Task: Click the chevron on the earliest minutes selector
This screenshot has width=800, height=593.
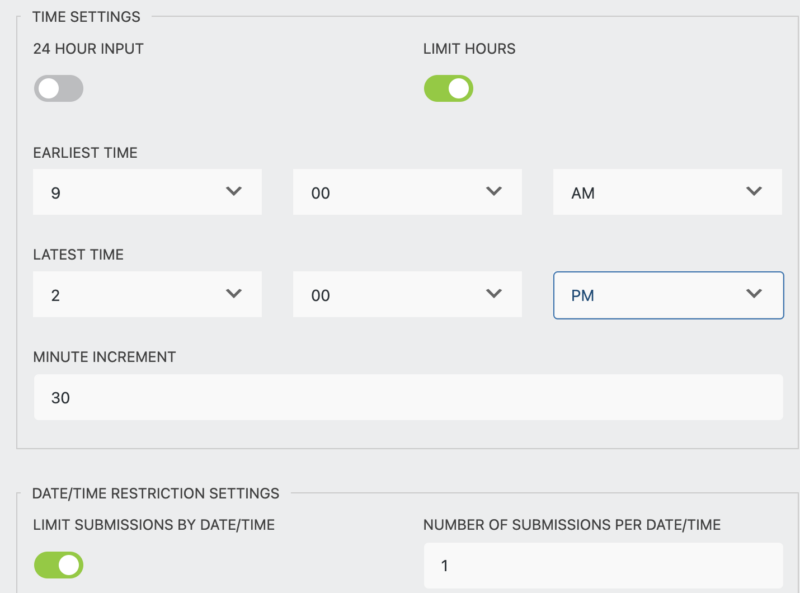Action: point(495,192)
